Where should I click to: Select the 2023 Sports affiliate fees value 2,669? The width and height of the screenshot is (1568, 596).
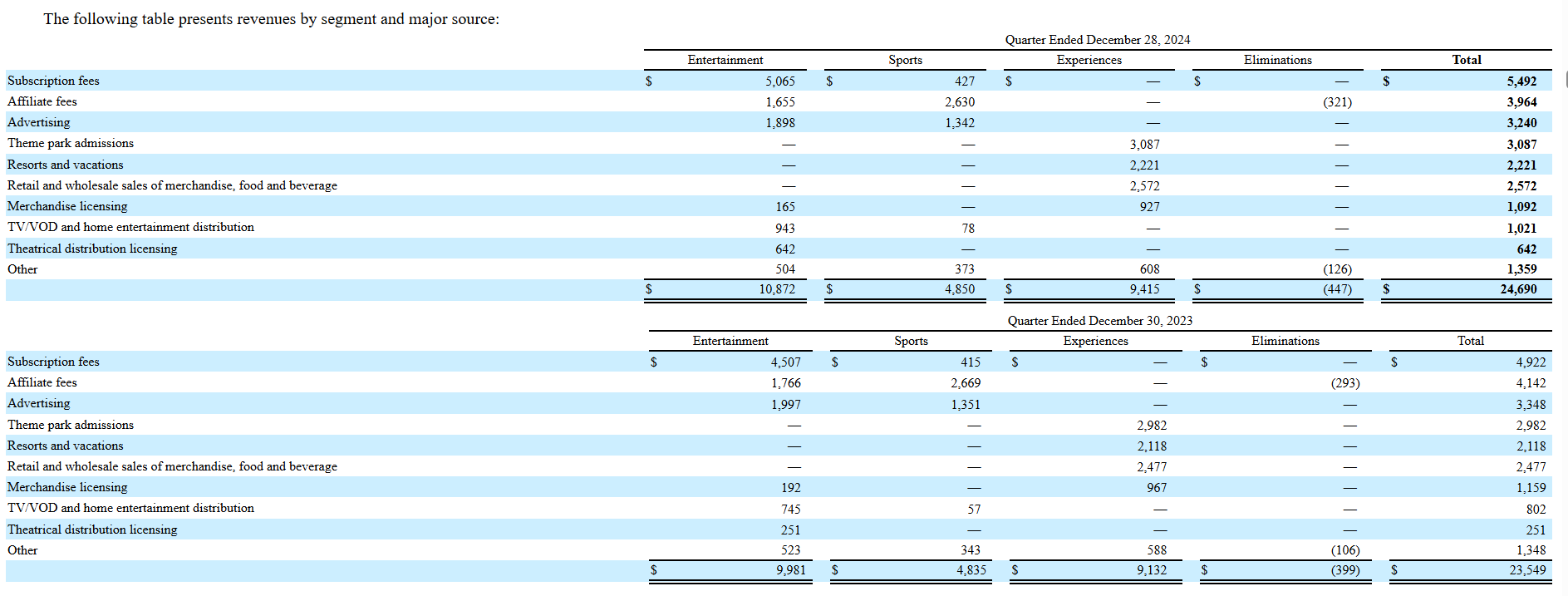pyautogui.click(x=965, y=383)
